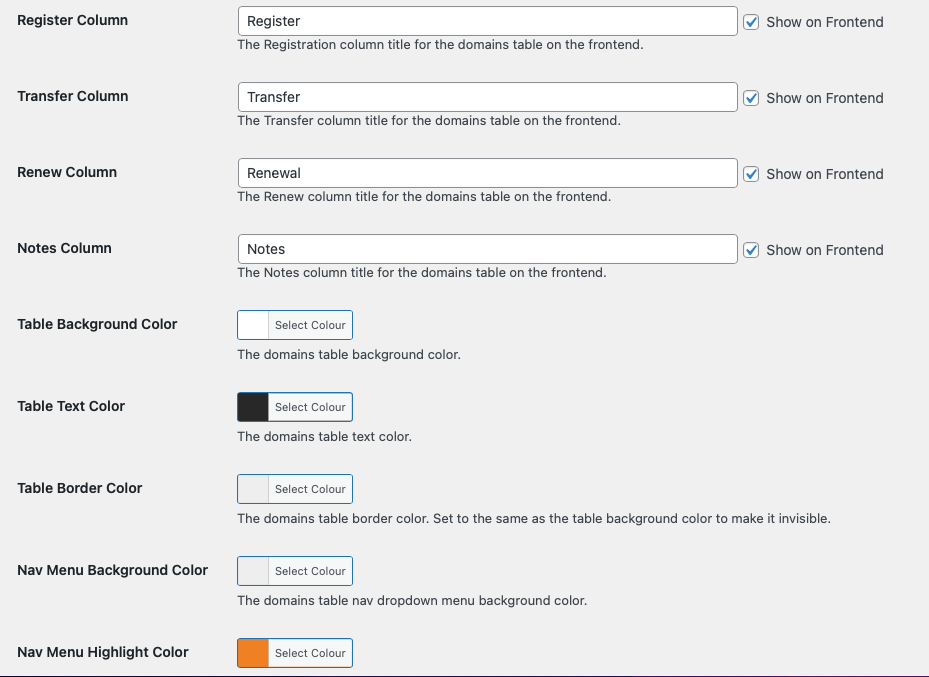
Task: Click the Register Column label
Action: coord(72,20)
